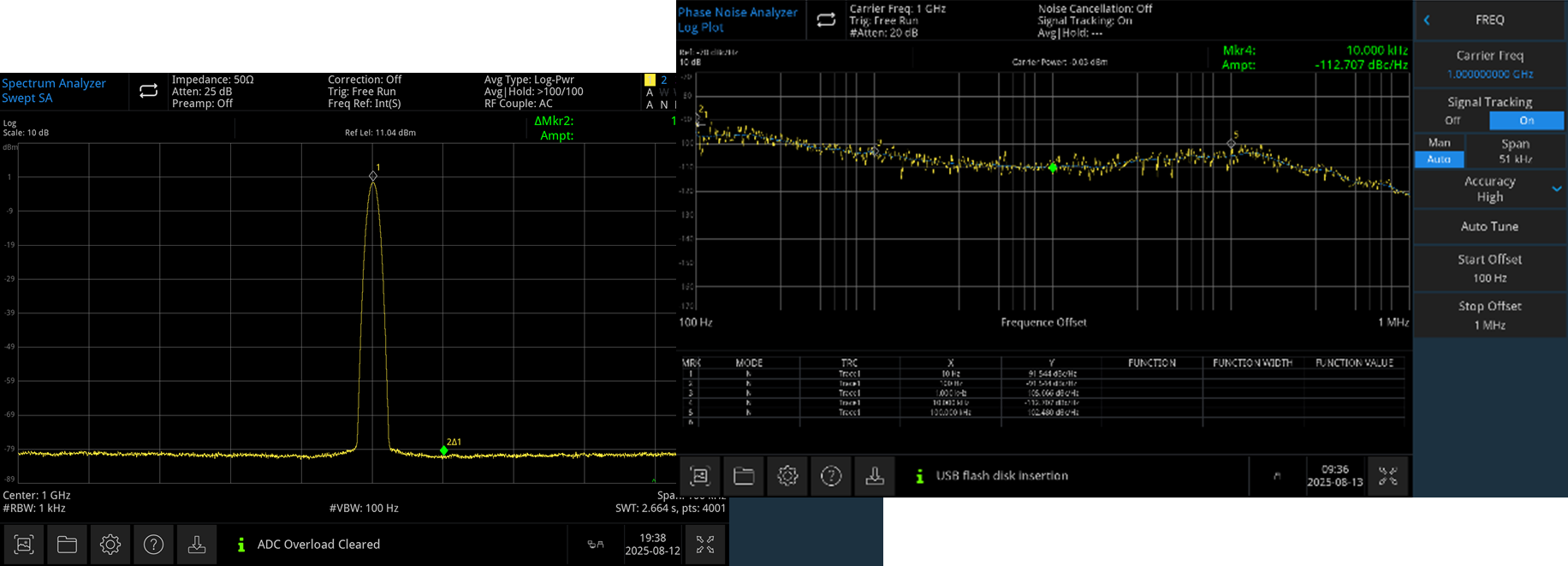Open the Phase Noise Analyzer Log Plot mode selector
The height and width of the screenshot is (566, 1568).
point(737,20)
